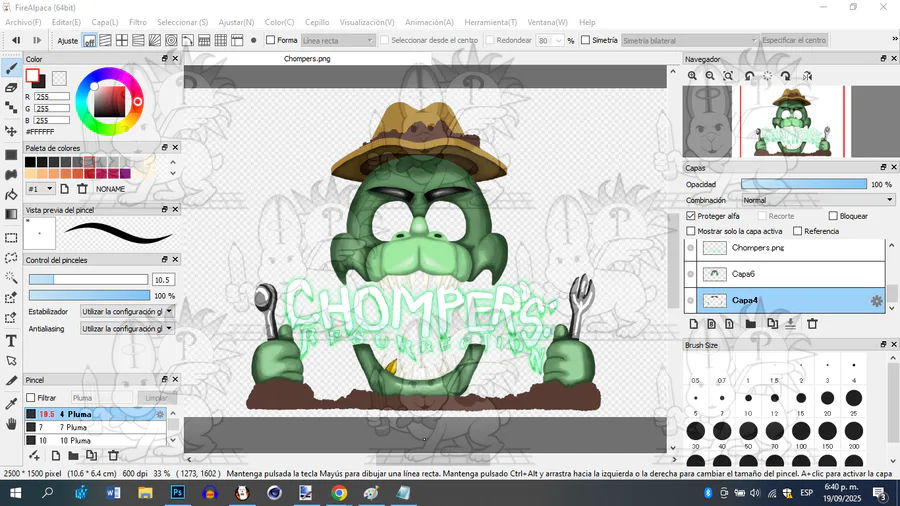Open the Combinación Normal blend dropdown

point(817,200)
